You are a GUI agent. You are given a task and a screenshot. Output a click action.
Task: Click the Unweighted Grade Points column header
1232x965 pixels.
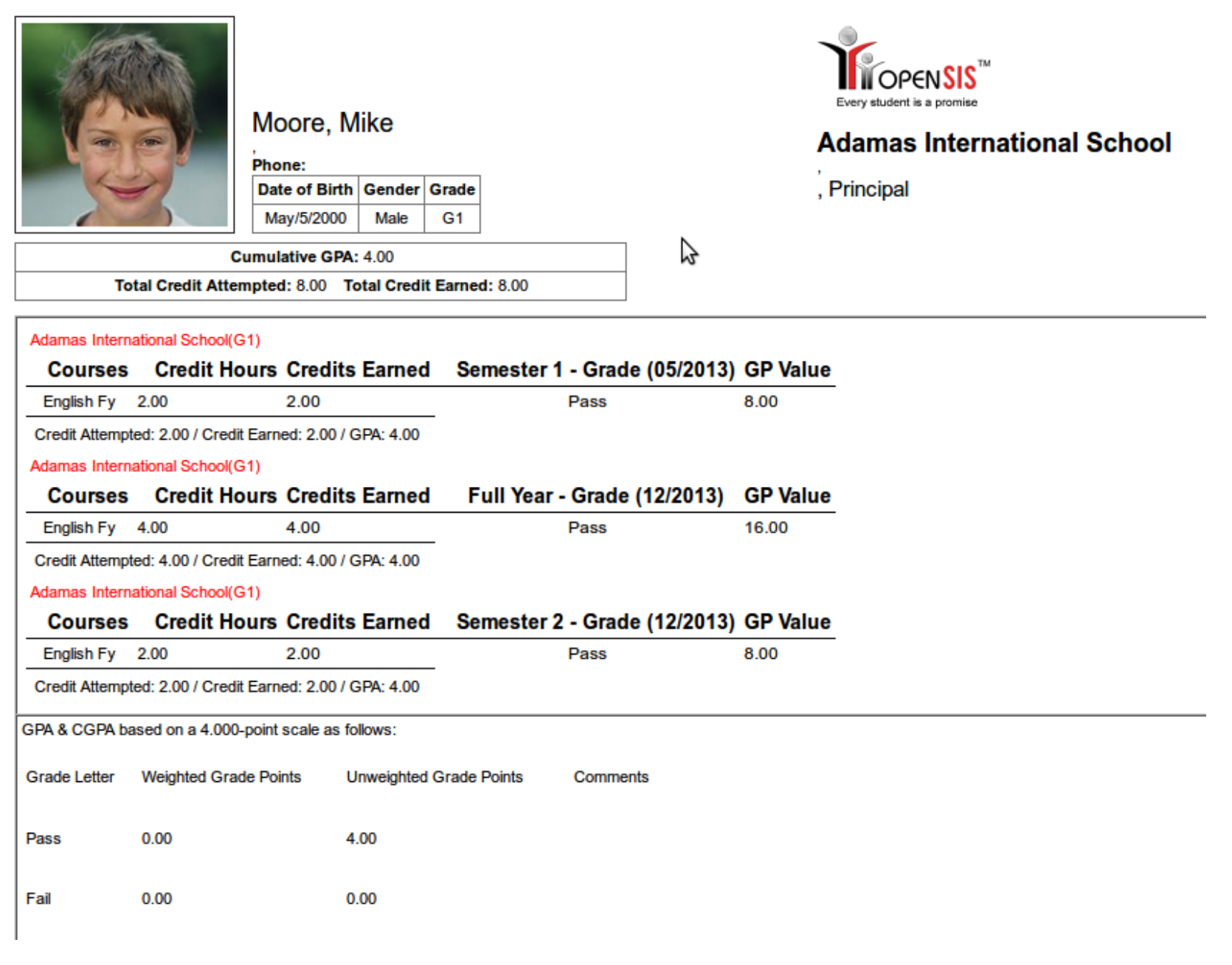tap(434, 777)
